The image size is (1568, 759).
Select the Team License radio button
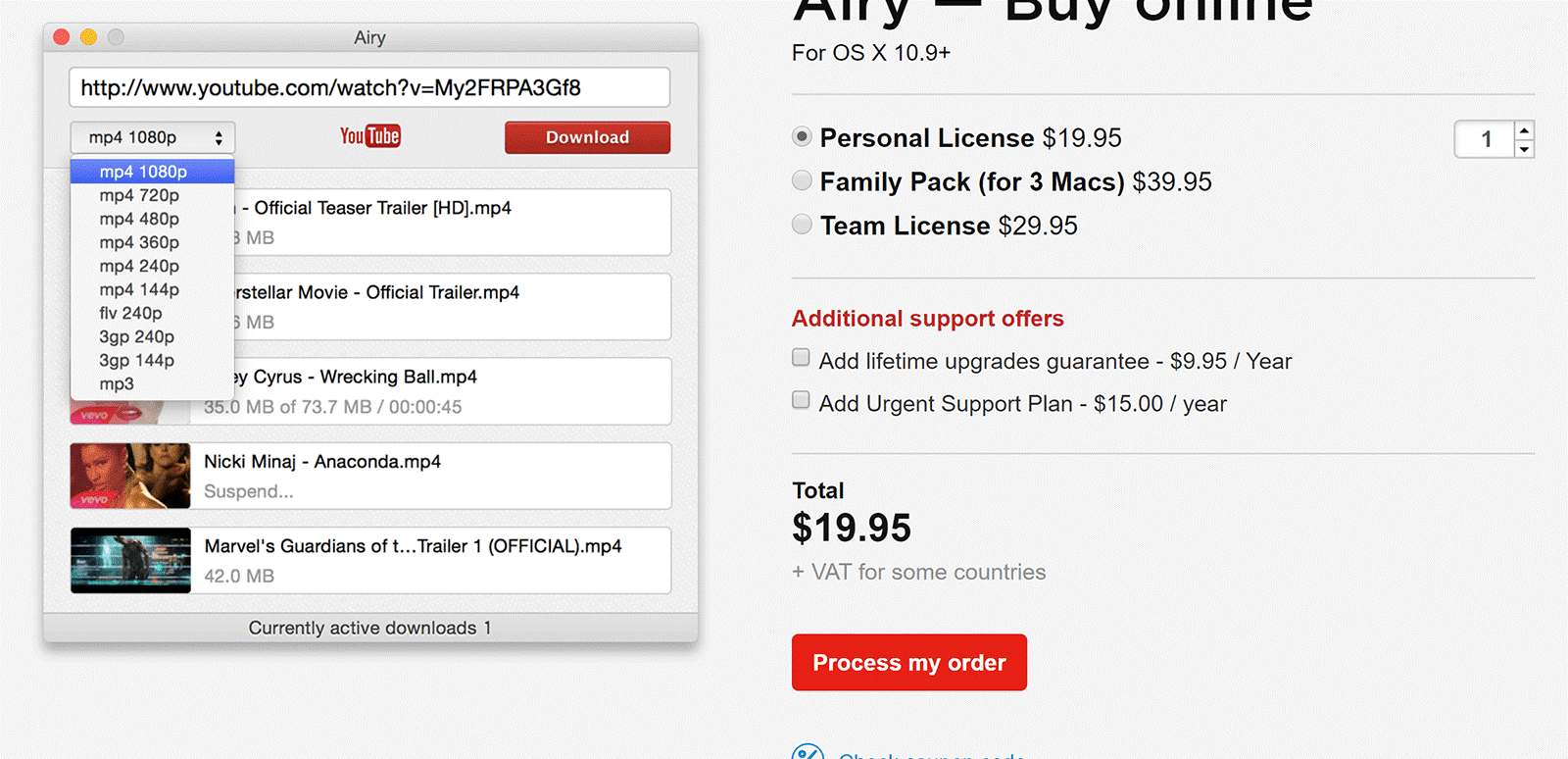[802, 225]
